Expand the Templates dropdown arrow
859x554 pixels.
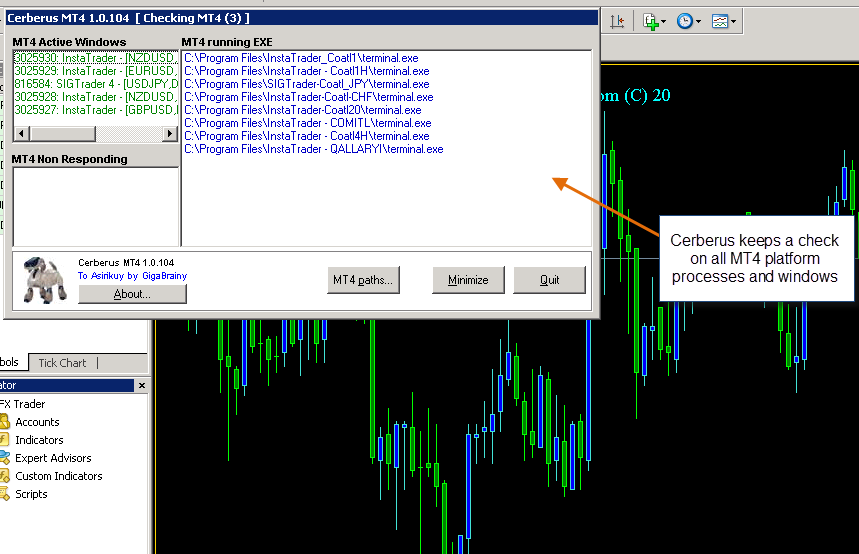[733, 22]
